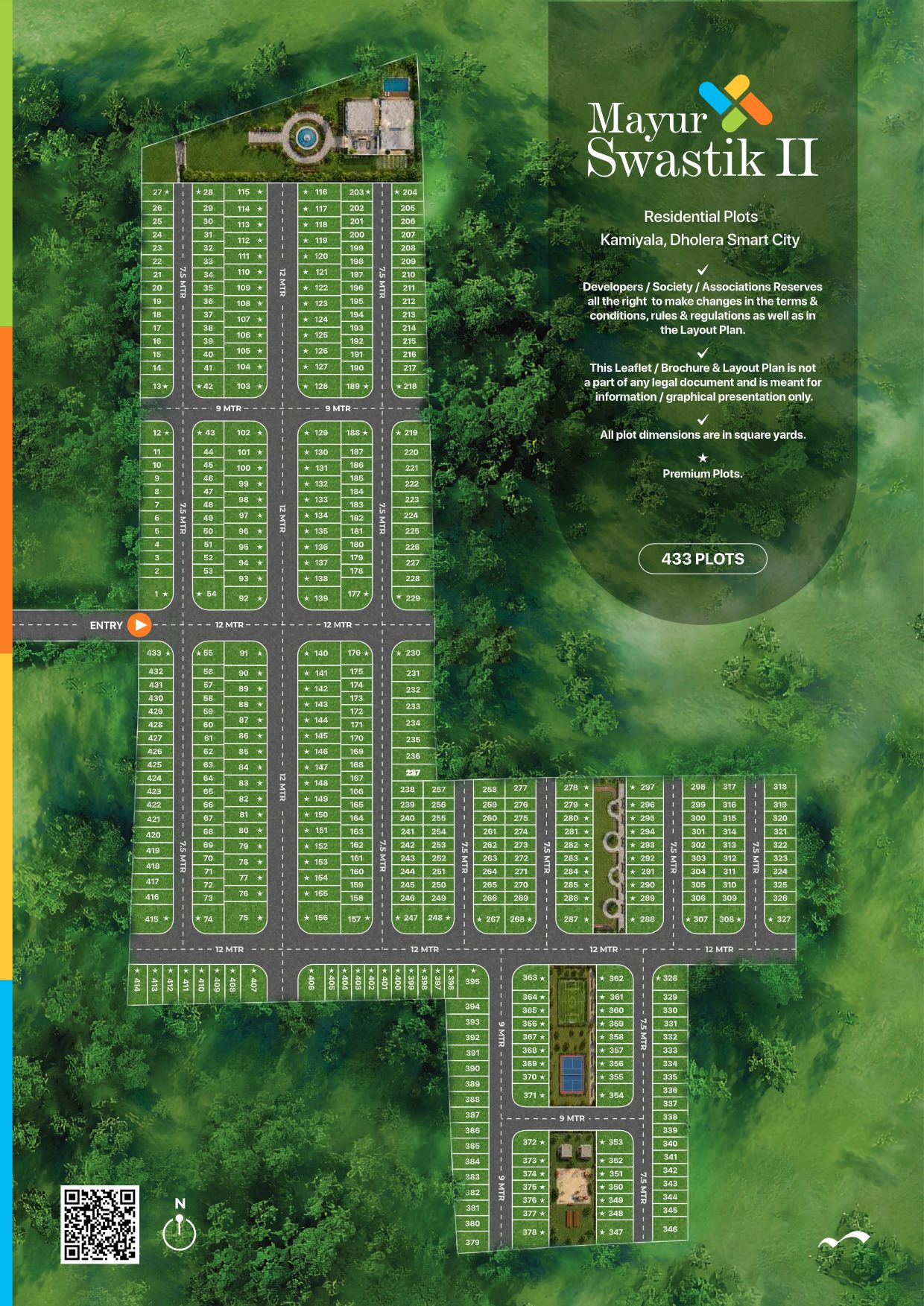Select plot 379

tap(473, 1242)
